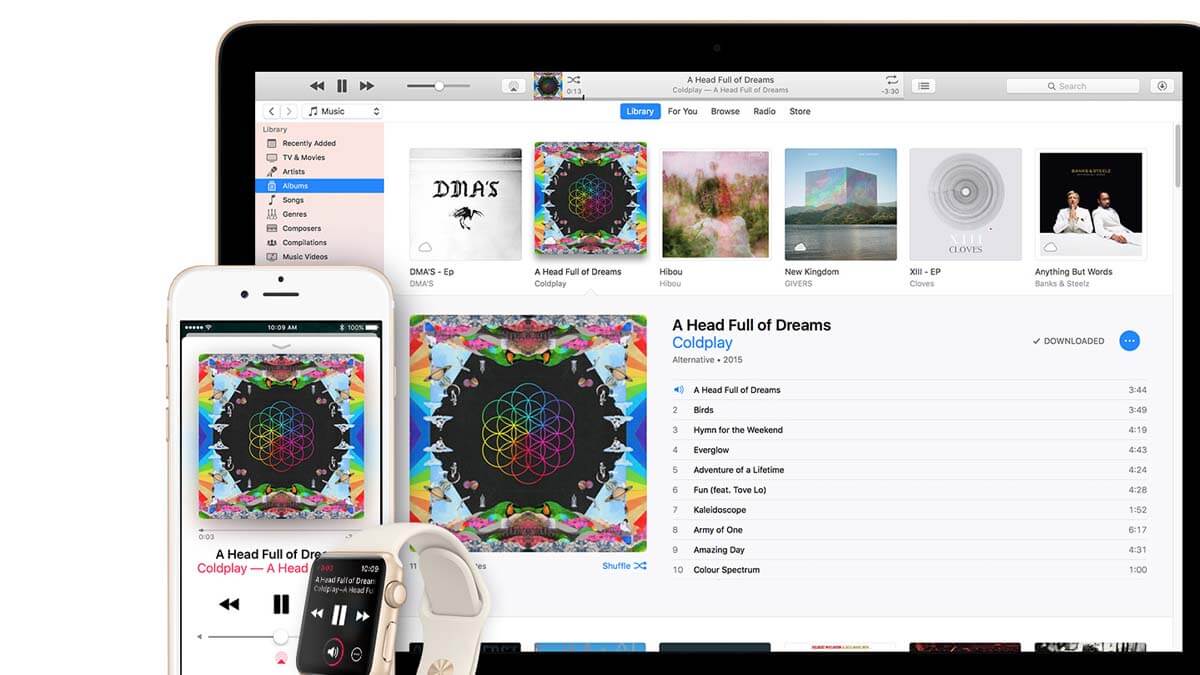Play the track Army of One
Viewport: 1200px width, 675px height.
click(x=909, y=530)
